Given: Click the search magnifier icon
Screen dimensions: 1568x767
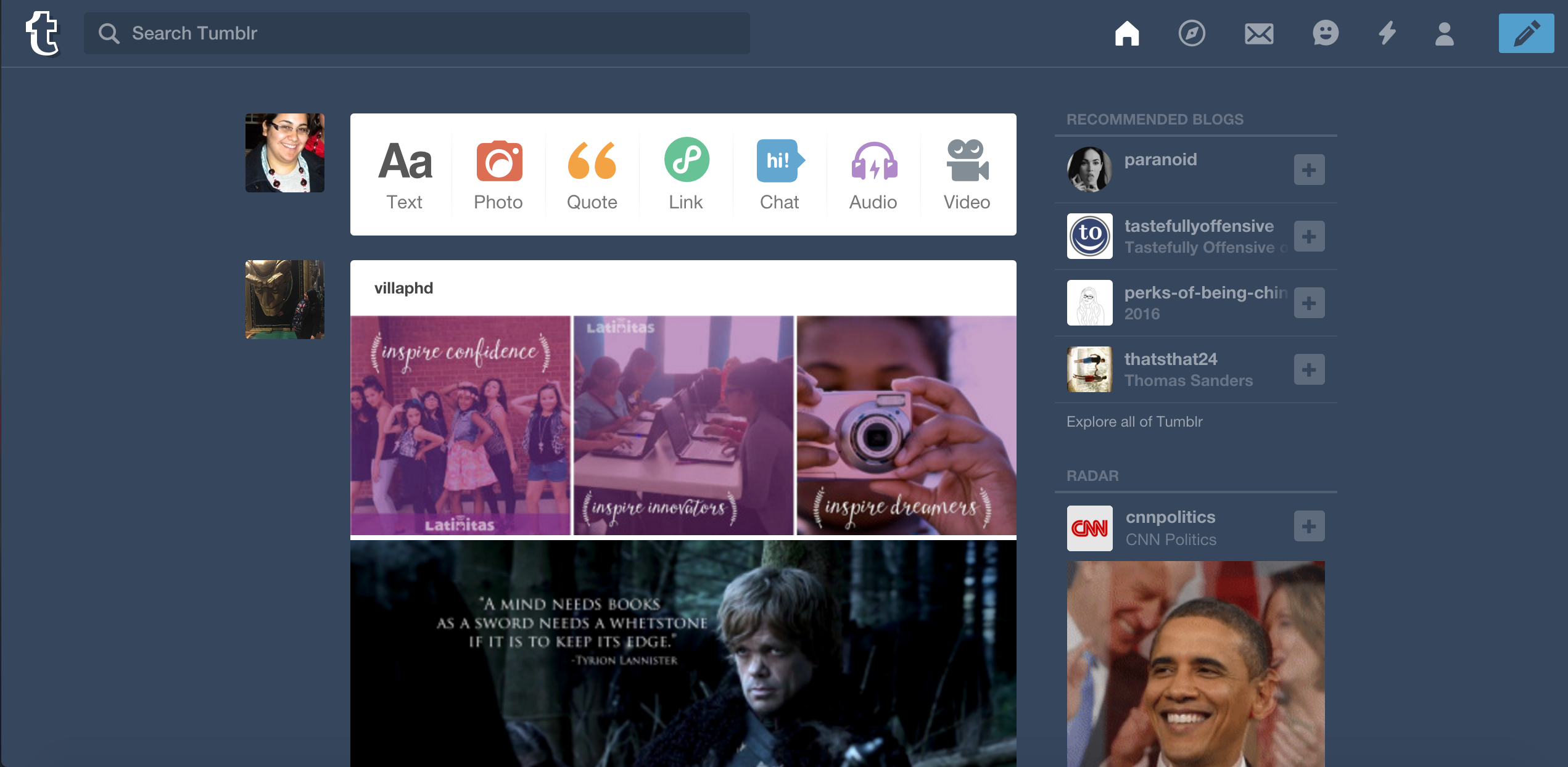Looking at the screenshot, I should (x=109, y=33).
